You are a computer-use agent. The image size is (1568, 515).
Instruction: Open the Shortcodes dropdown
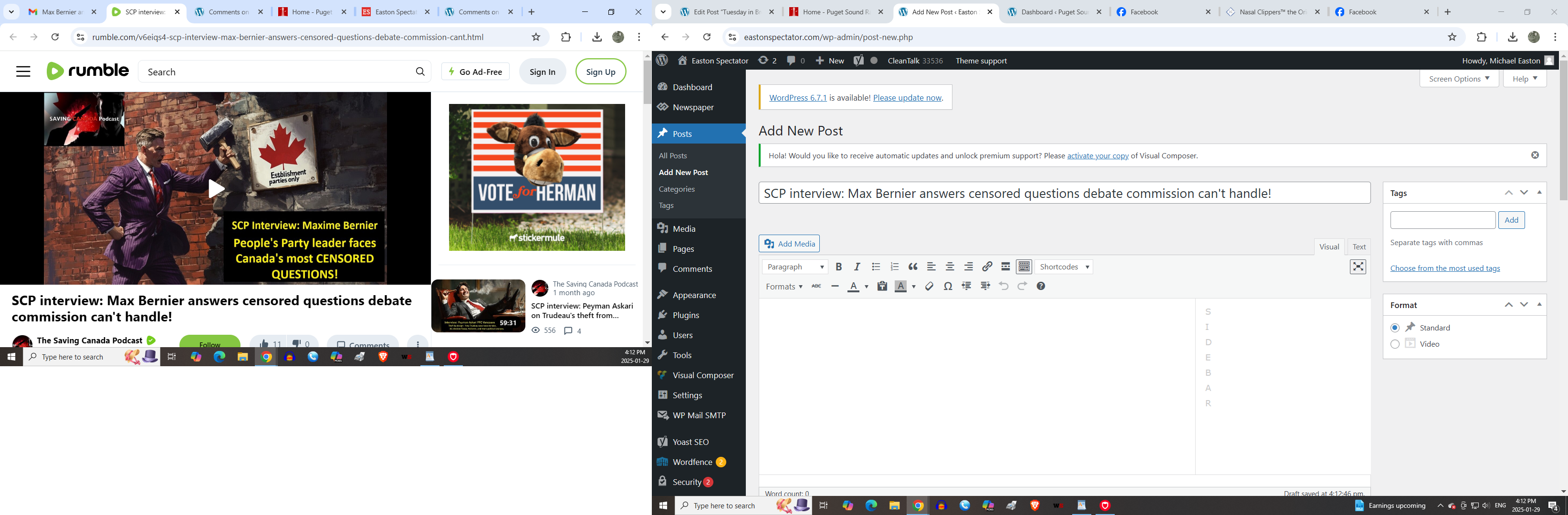click(x=1064, y=267)
